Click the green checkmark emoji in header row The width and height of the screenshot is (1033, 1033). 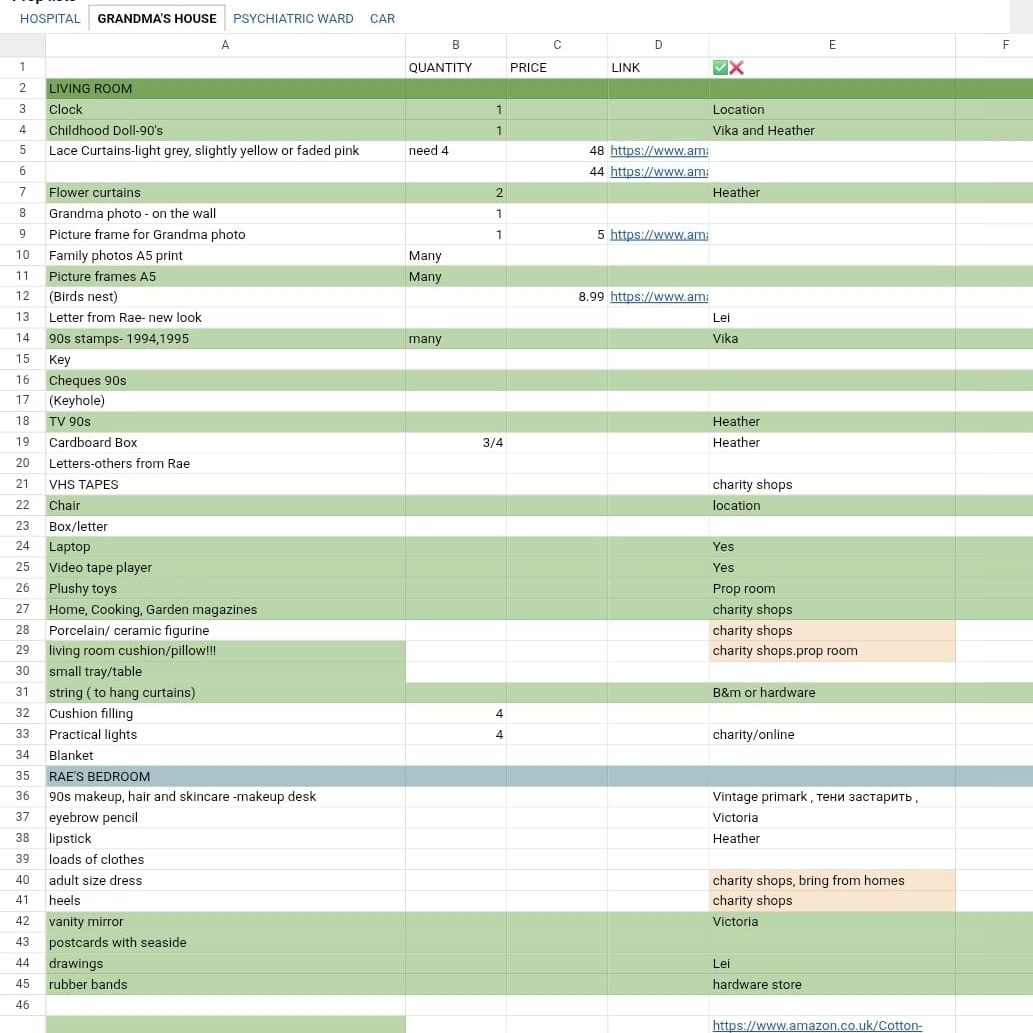click(x=720, y=68)
